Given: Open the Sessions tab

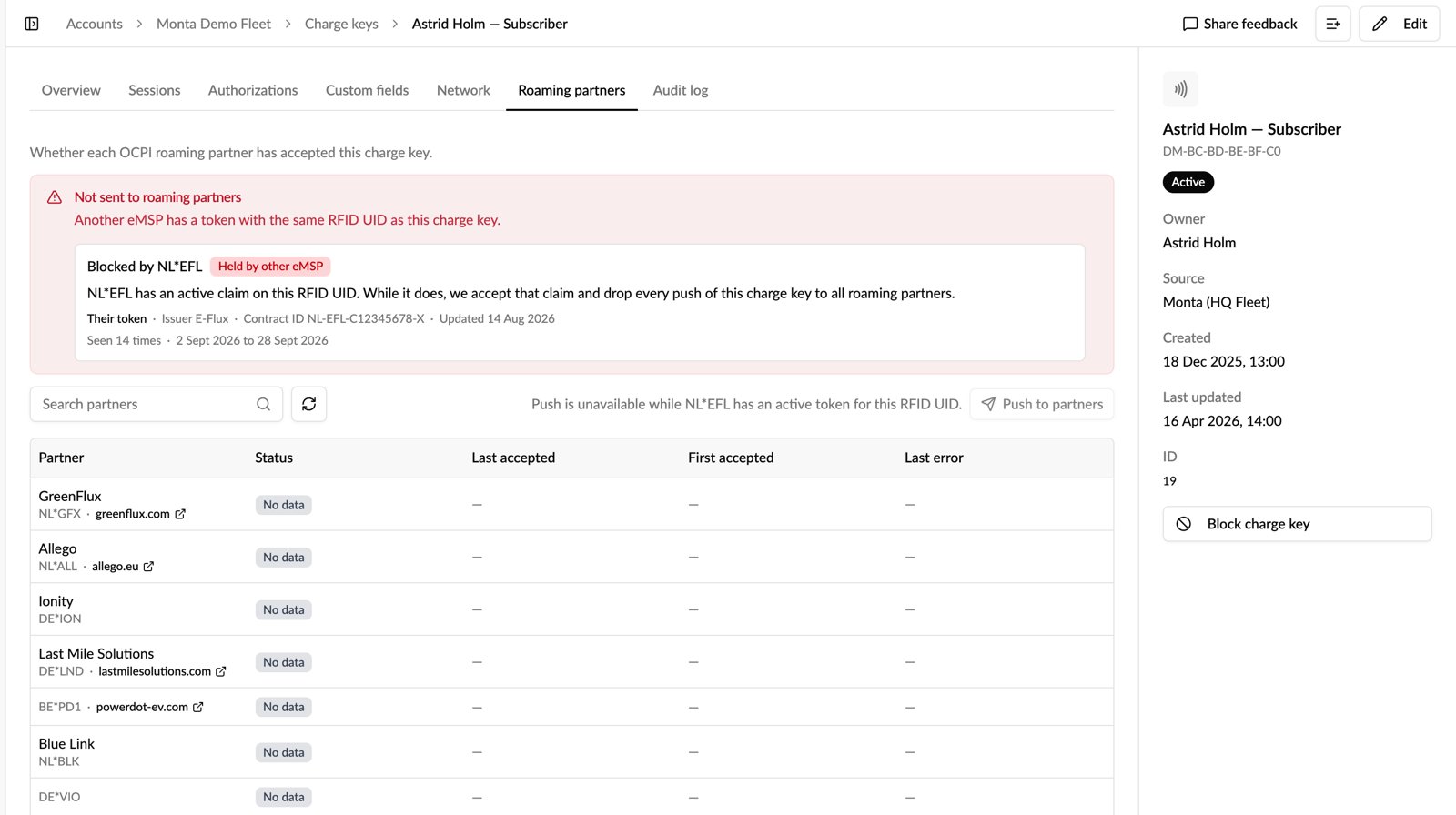Looking at the screenshot, I should click(x=155, y=90).
